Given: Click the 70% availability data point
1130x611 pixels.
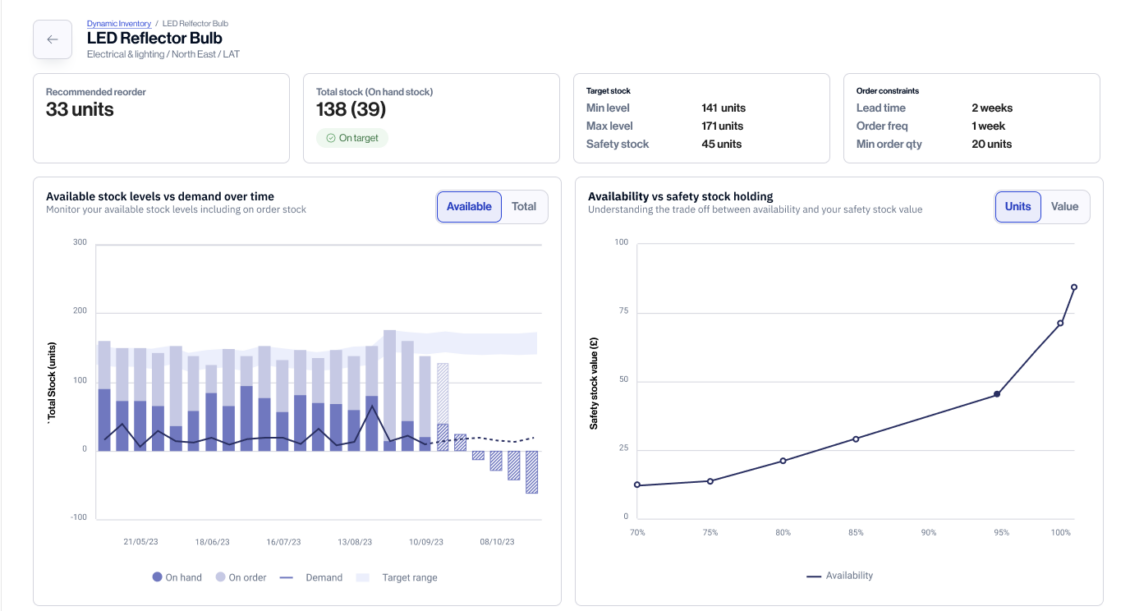Looking at the screenshot, I should point(637,485).
